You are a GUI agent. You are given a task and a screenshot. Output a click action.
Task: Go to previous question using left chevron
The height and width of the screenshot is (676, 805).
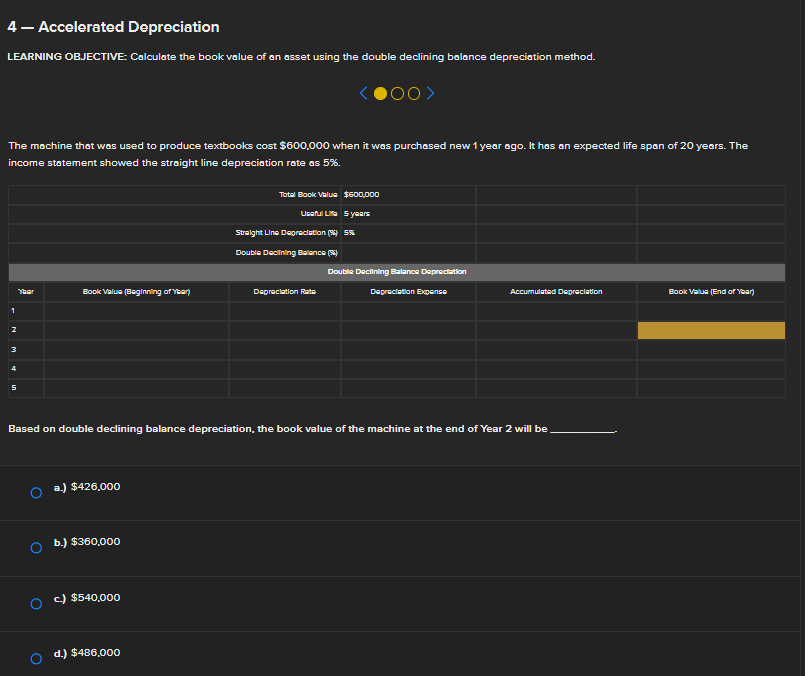[363, 93]
